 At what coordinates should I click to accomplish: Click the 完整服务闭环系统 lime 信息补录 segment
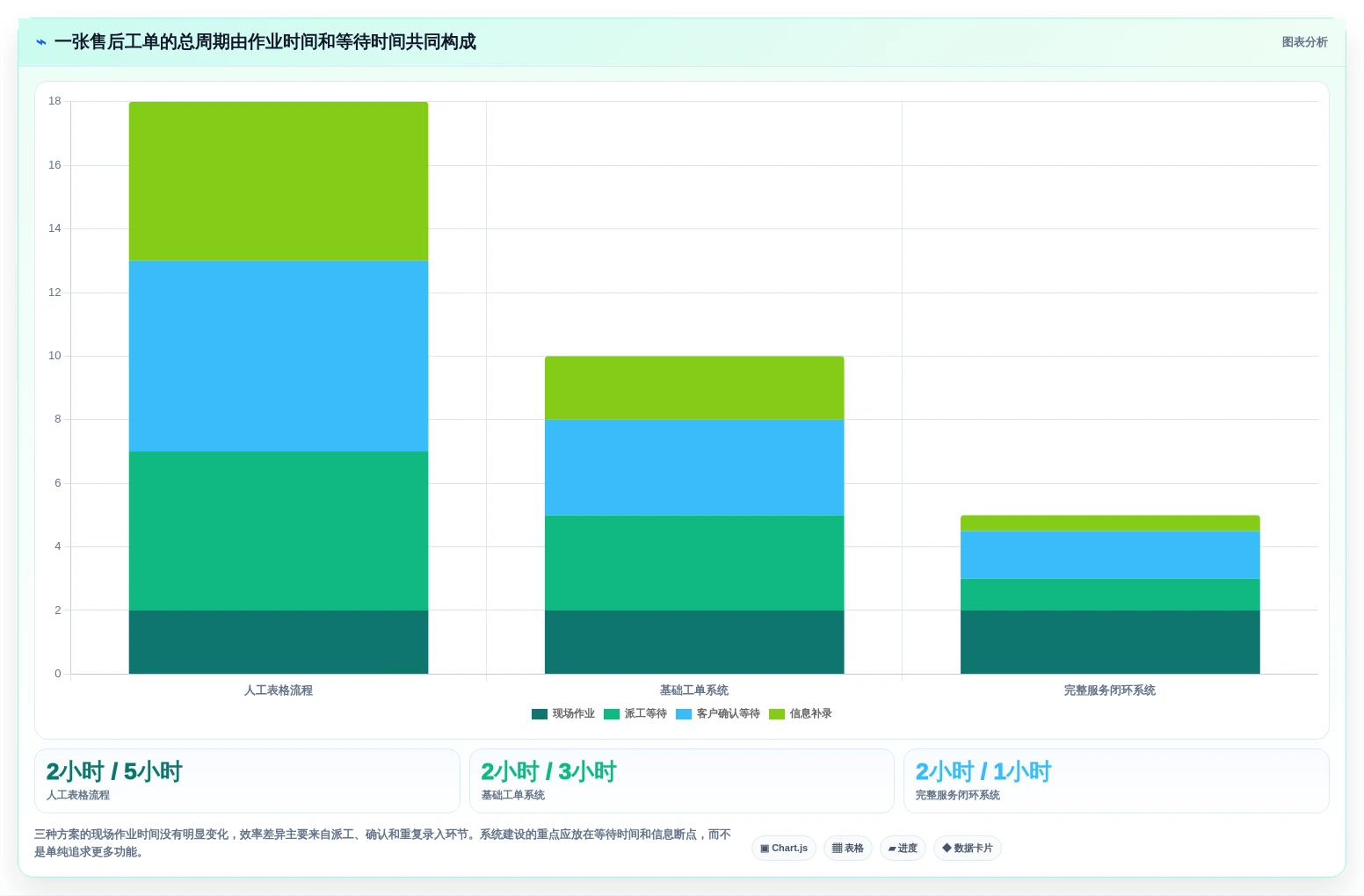point(1110,523)
